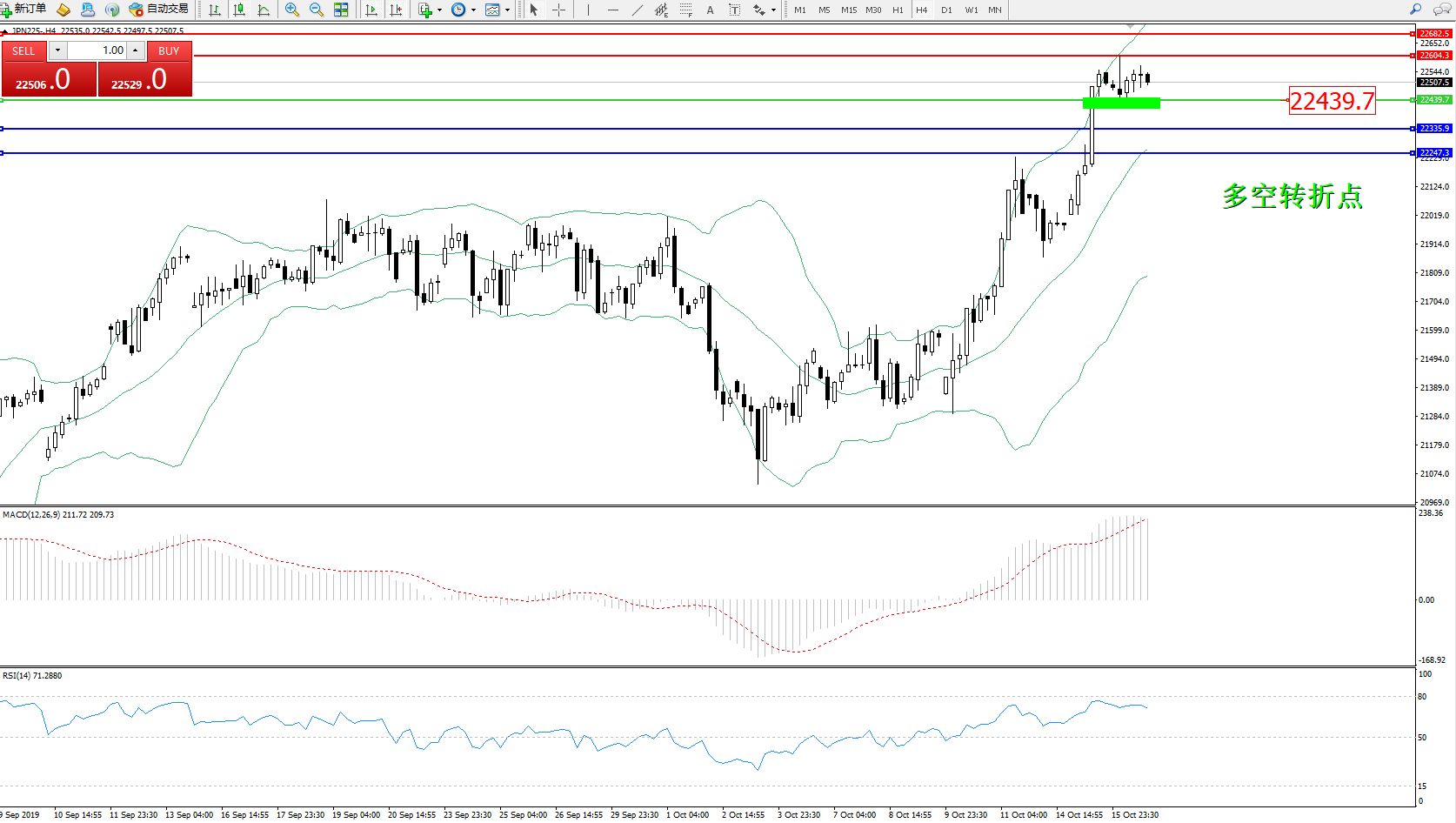Screen dimensions: 1456x823
Task: Toggle bar chart display mode
Action: 215,10
